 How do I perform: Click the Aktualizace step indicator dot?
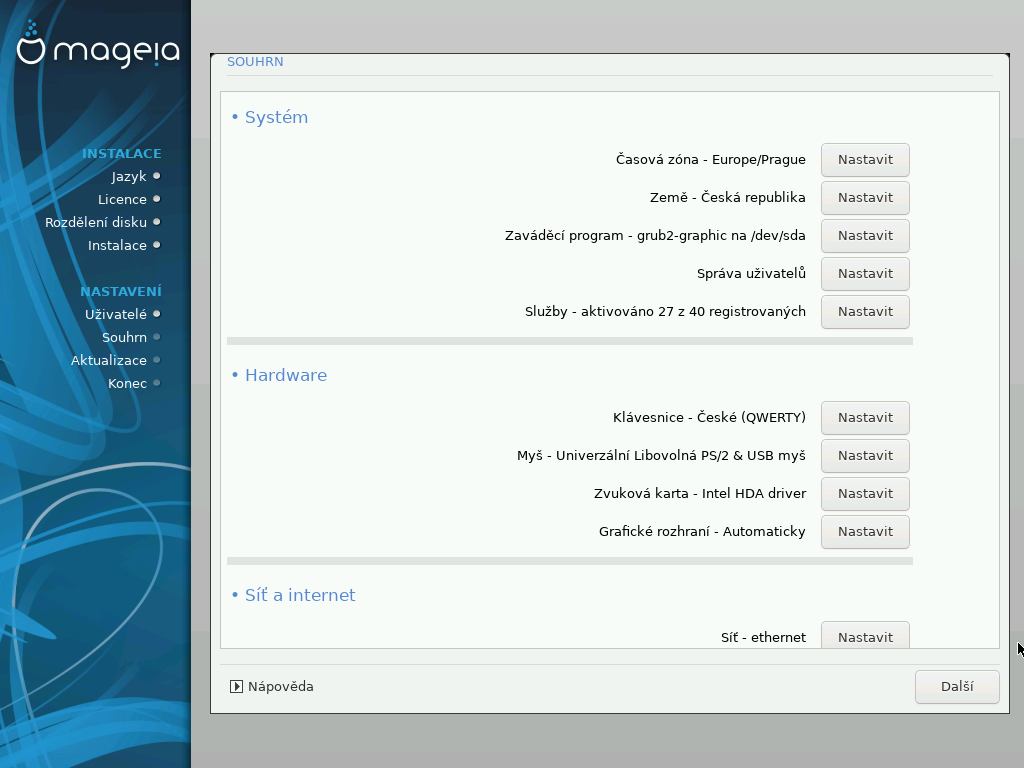pyautogui.click(x=157, y=360)
